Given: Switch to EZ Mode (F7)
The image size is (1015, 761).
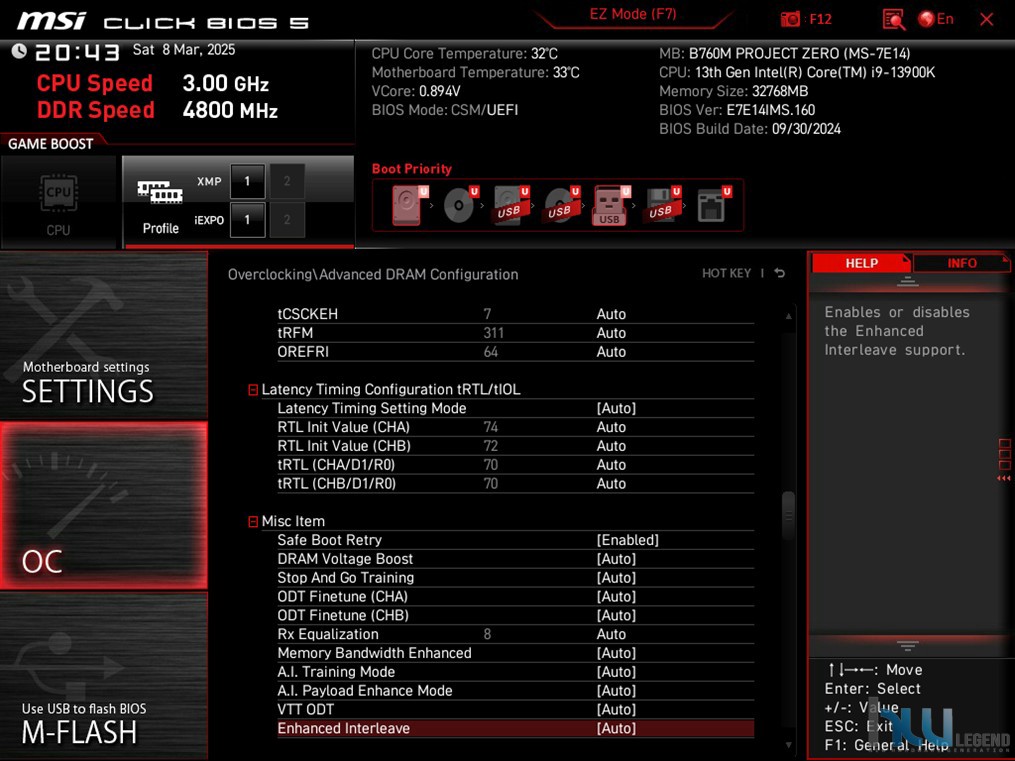Looking at the screenshot, I should point(632,14).
